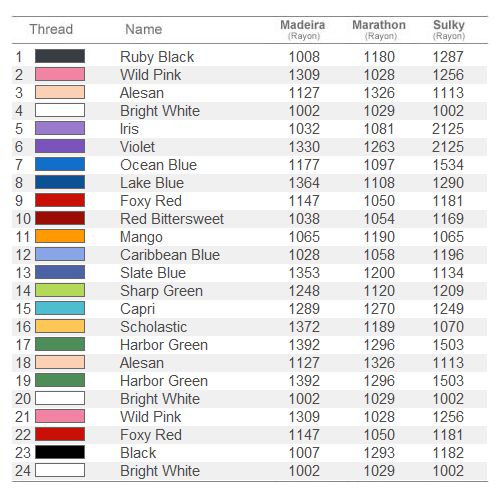Select the Scholastic yellow swatch

coord(60,326)
